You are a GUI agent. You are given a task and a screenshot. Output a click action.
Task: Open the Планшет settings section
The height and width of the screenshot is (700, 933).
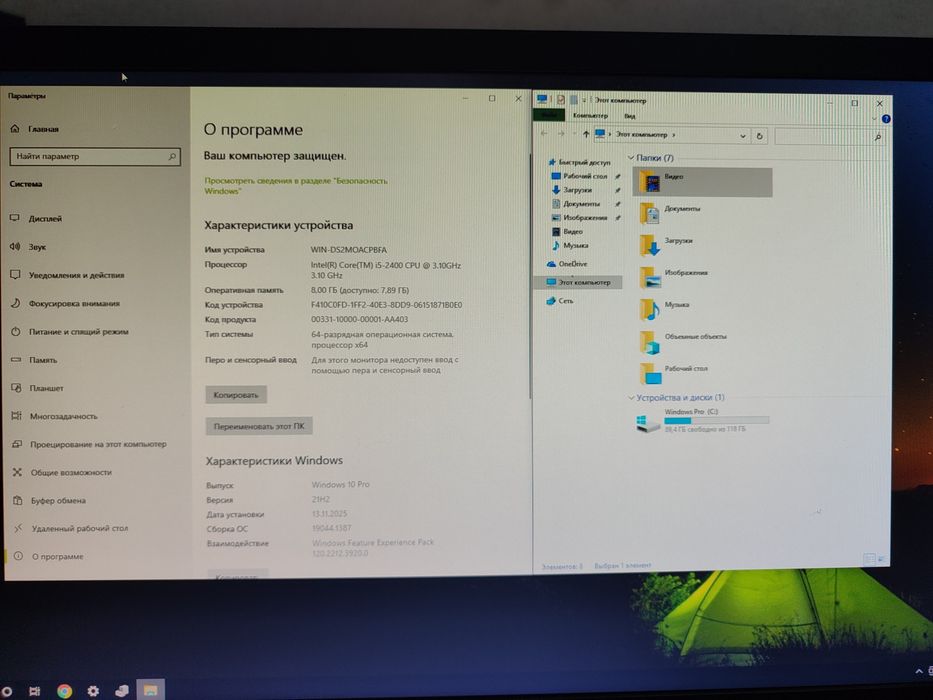(37, 388)
